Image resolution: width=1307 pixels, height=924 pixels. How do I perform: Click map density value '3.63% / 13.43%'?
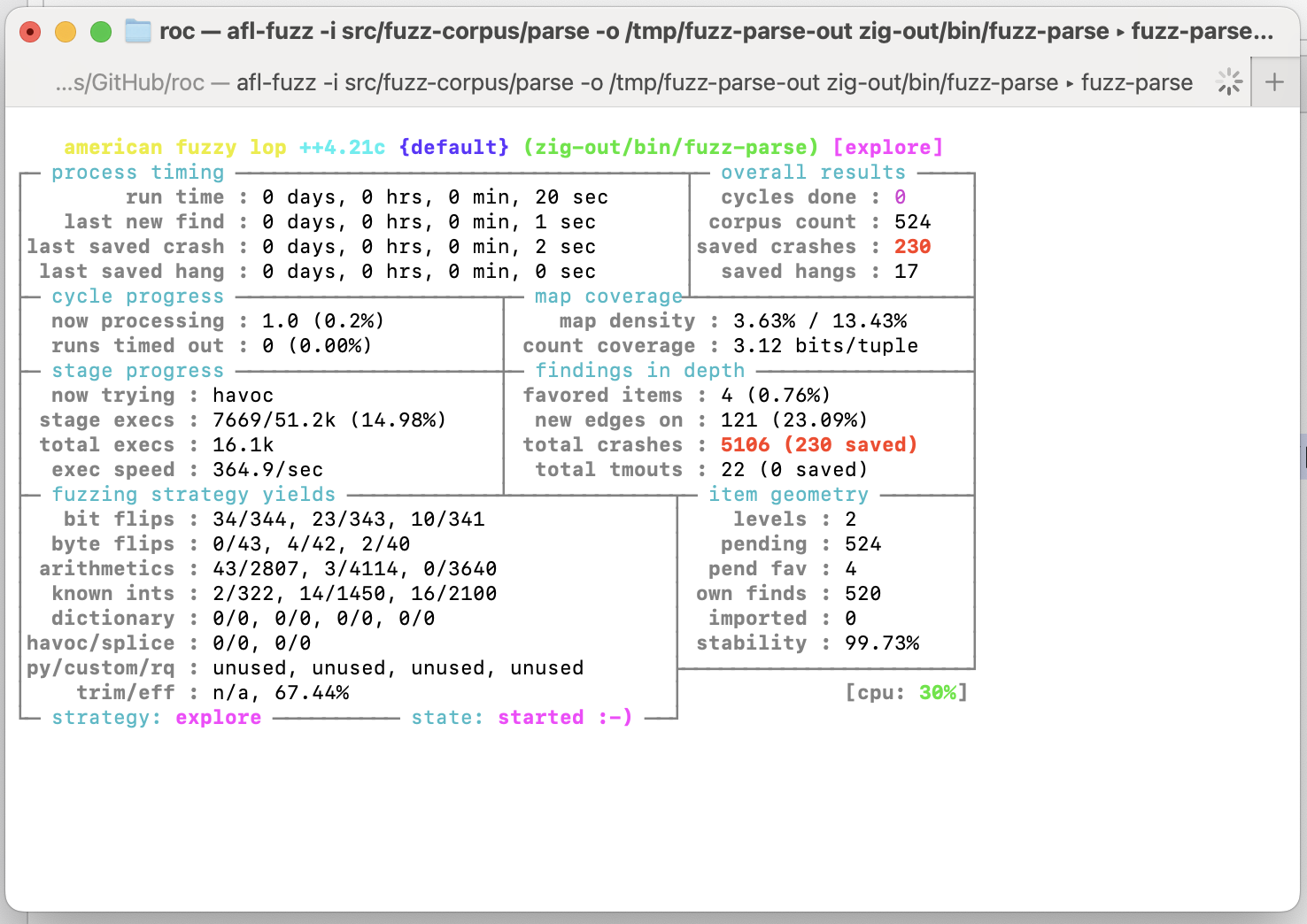point(820,320)
